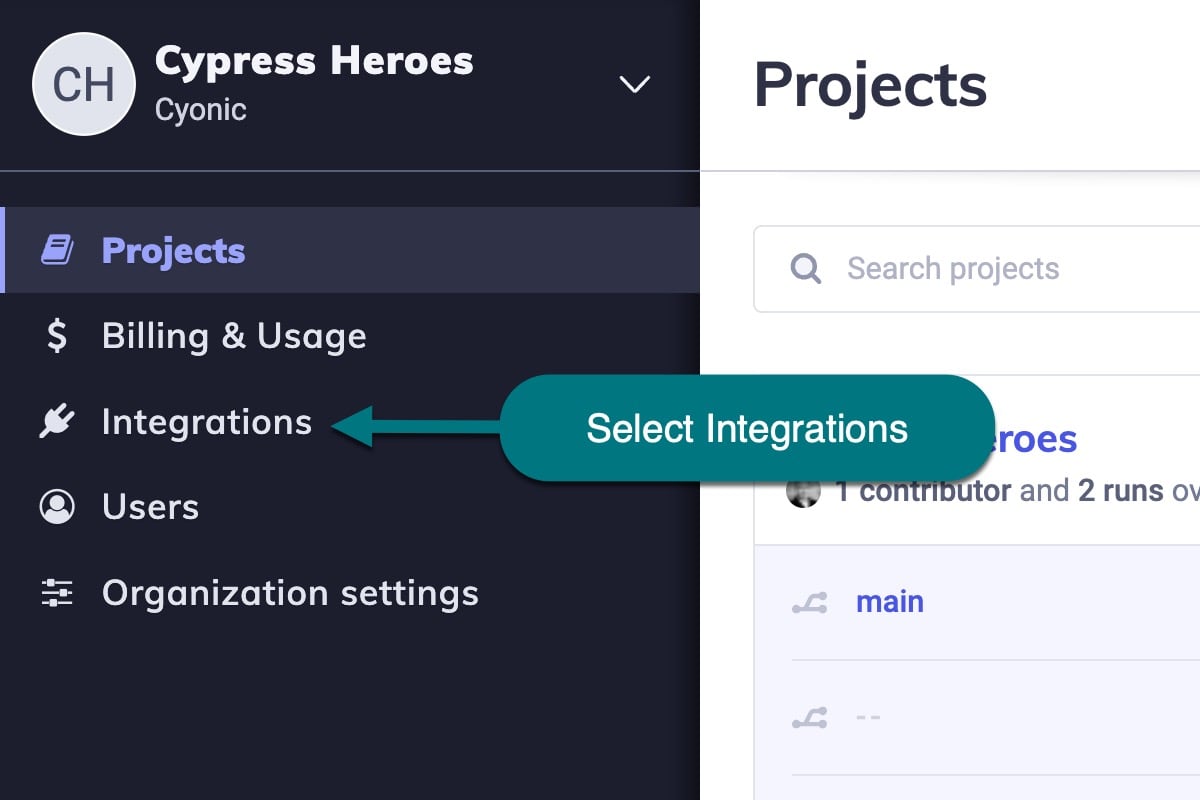
Task: Click the CH organization avatar circle
Action: pyautogui.click(x=84, y=84)
